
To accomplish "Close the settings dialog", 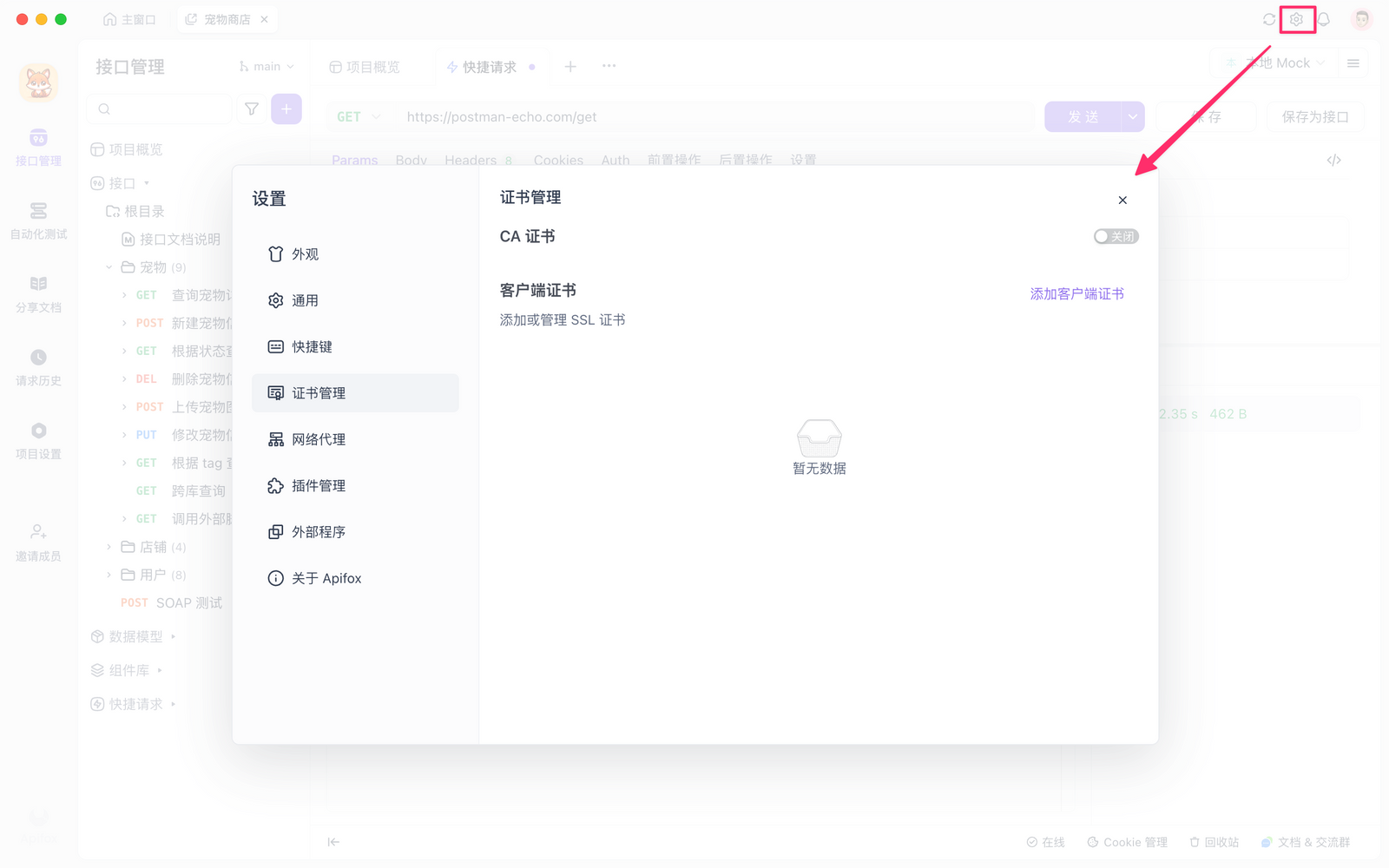I will (1122, 201).
